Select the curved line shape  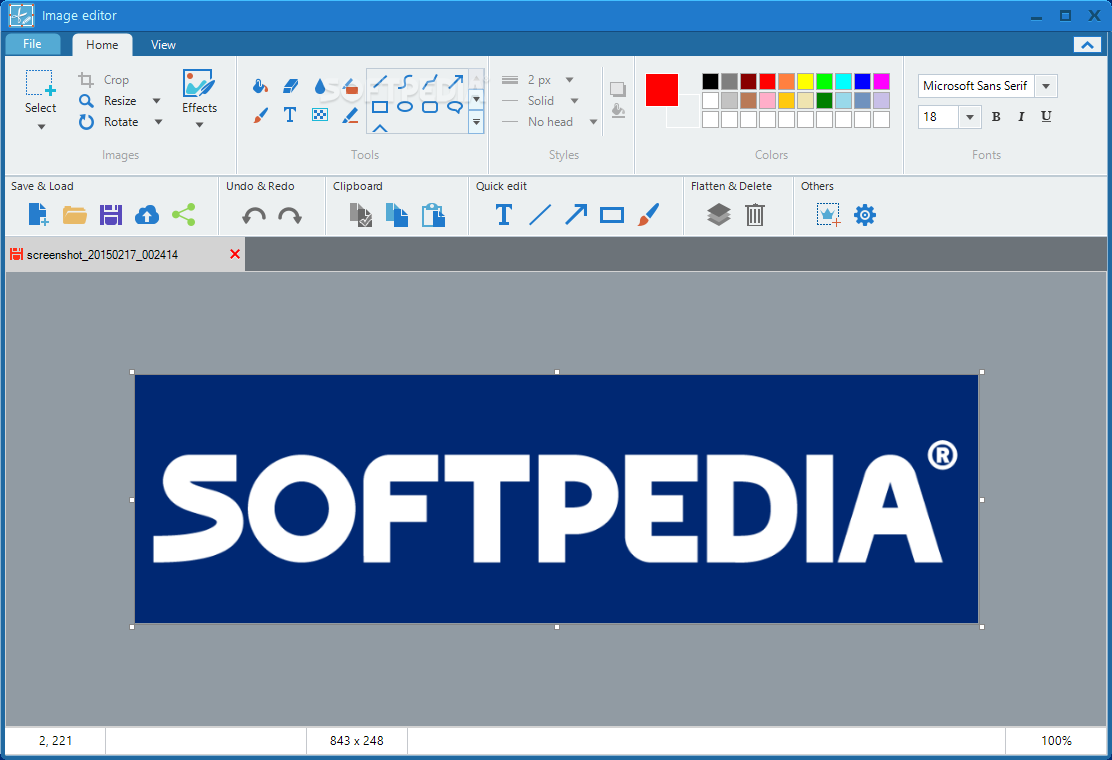point(405,82)
